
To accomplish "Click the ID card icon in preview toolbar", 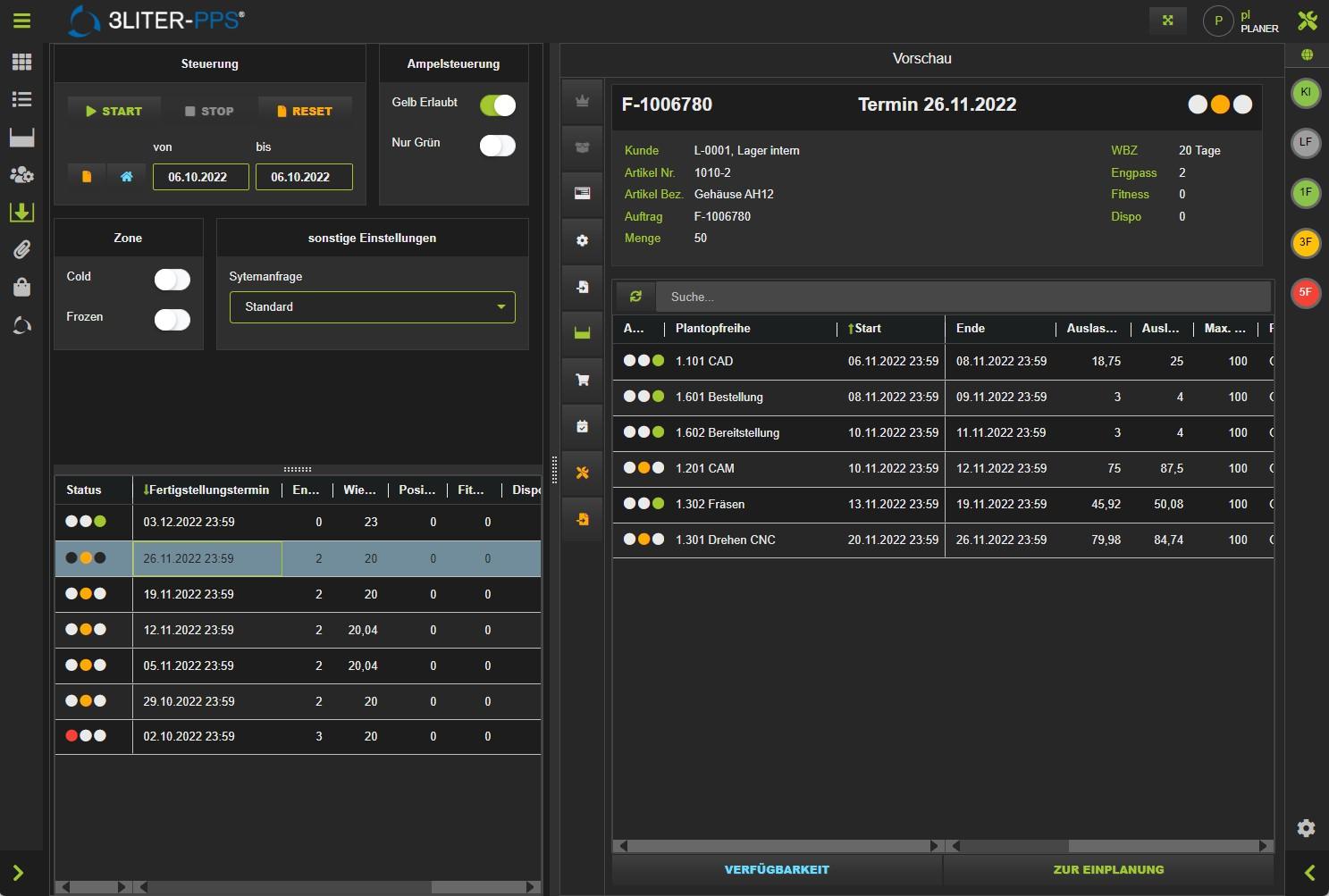I will tap(583, 193).
